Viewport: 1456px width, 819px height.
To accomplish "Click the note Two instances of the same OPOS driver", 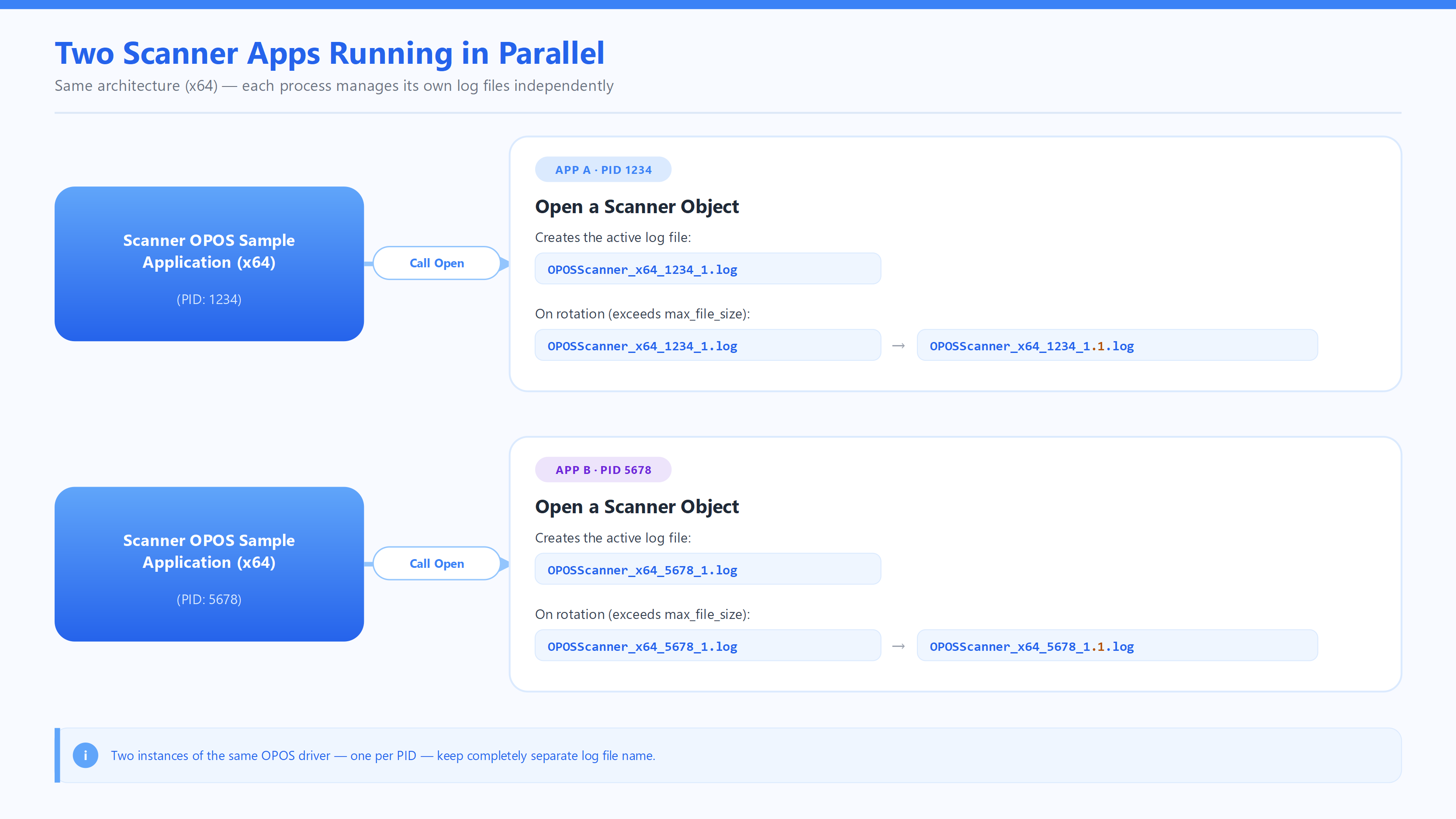I will pos(383,756).
